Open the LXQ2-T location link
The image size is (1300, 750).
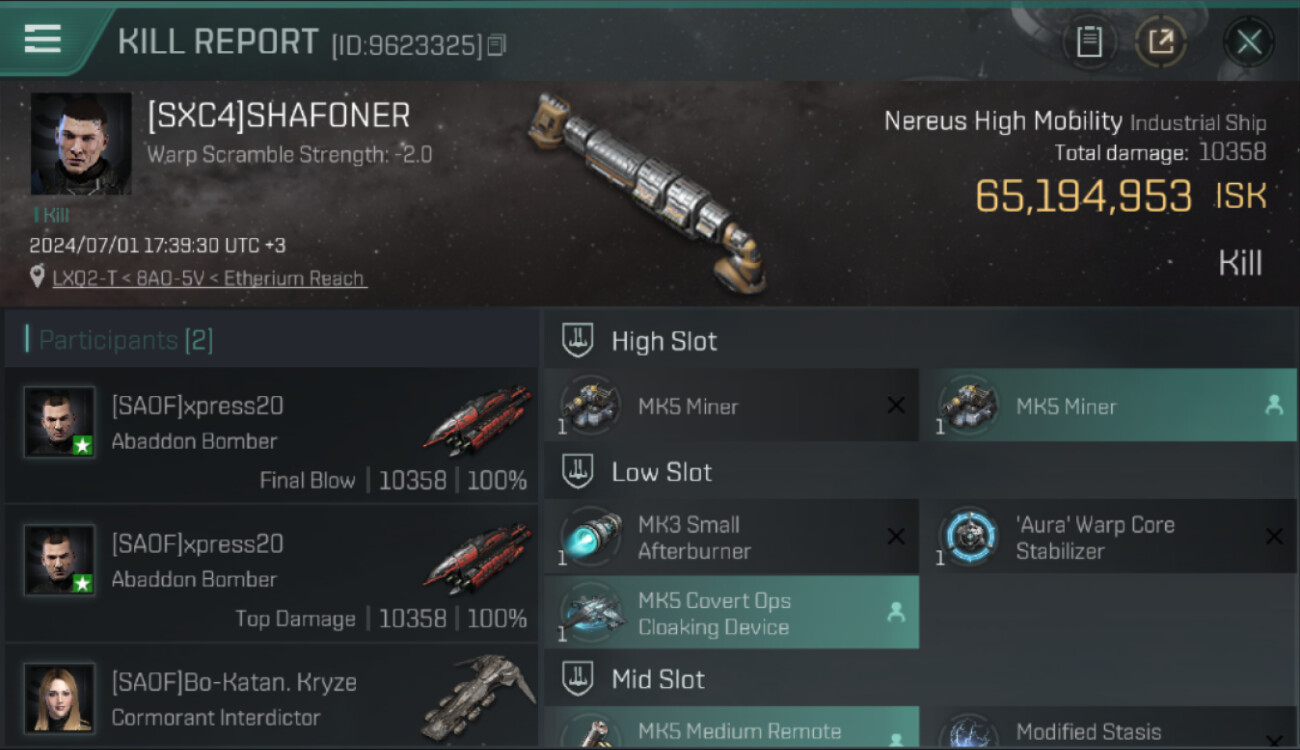coord(209,278)
